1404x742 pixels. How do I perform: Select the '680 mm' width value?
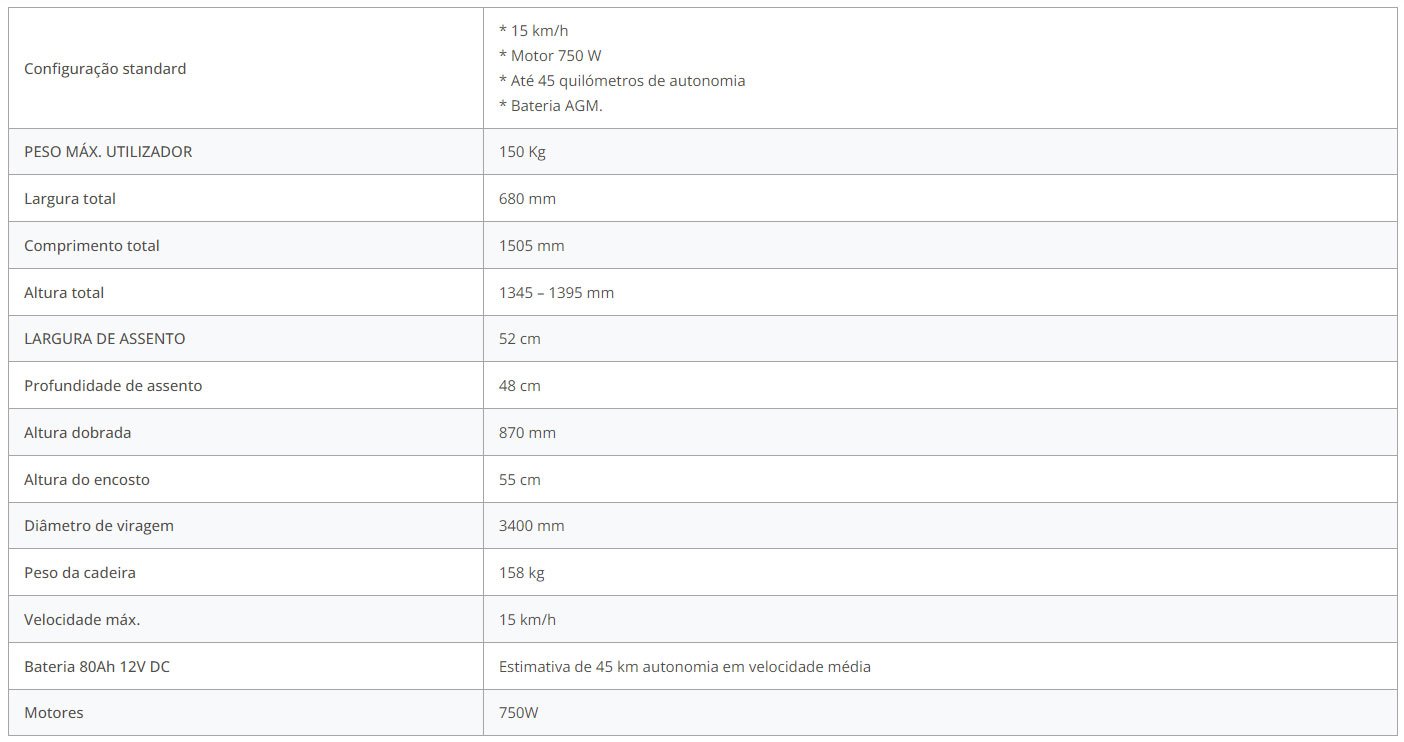click(x=527, y=199)
